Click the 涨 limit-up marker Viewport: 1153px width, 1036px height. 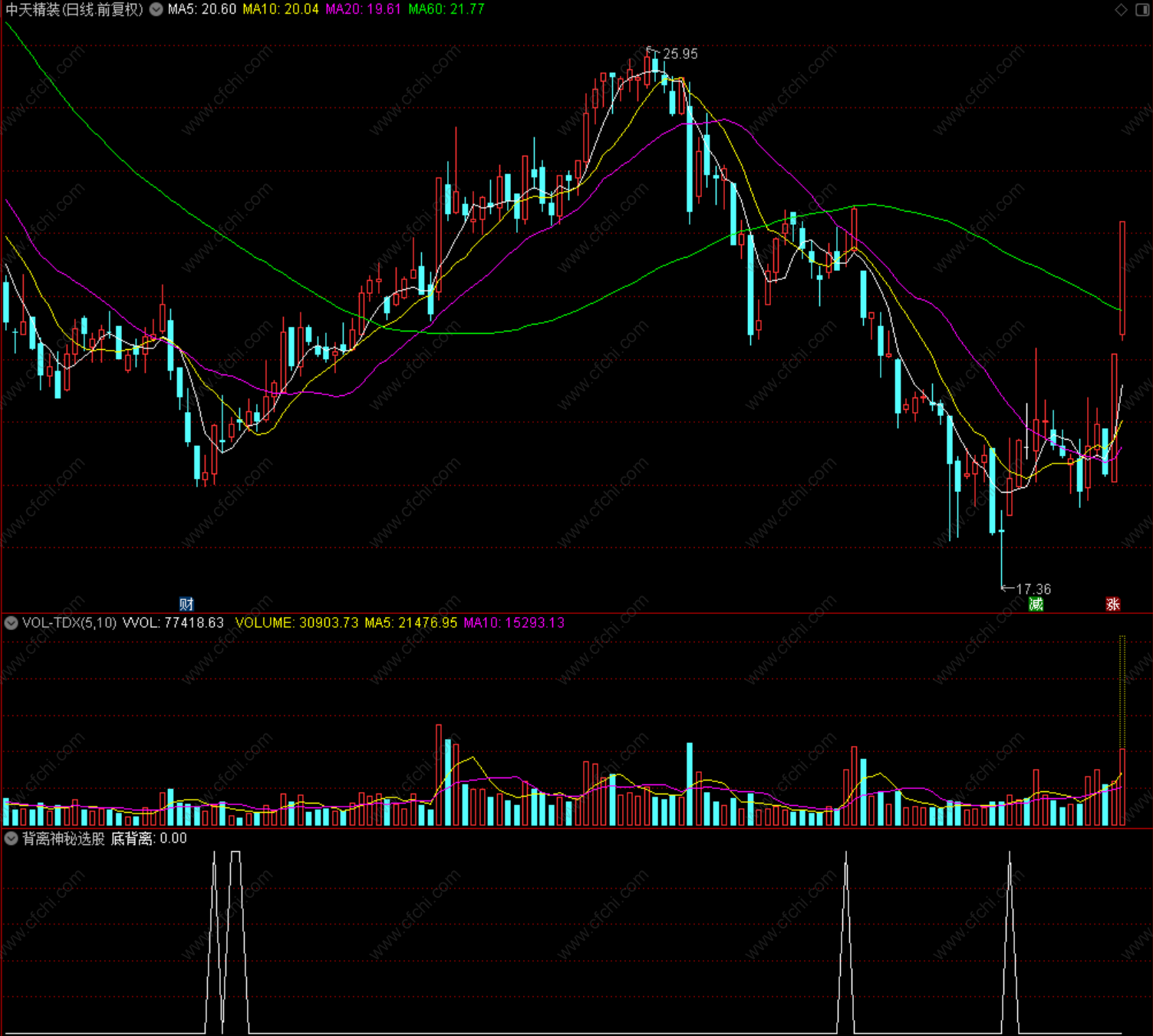click(x=1112, y=604)
